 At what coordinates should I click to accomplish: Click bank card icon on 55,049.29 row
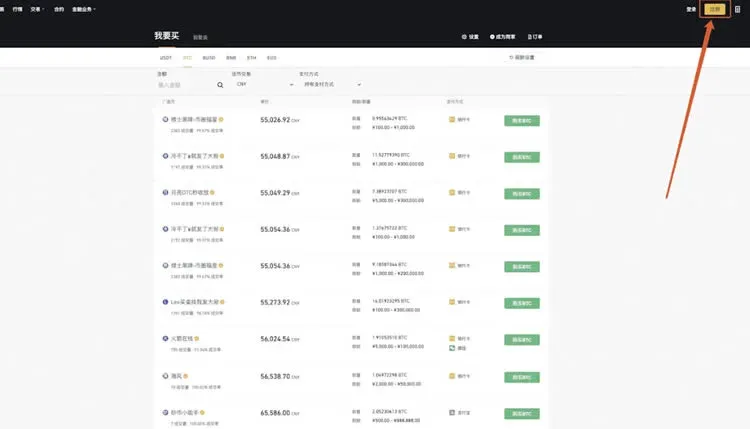[x=452, y=192]
